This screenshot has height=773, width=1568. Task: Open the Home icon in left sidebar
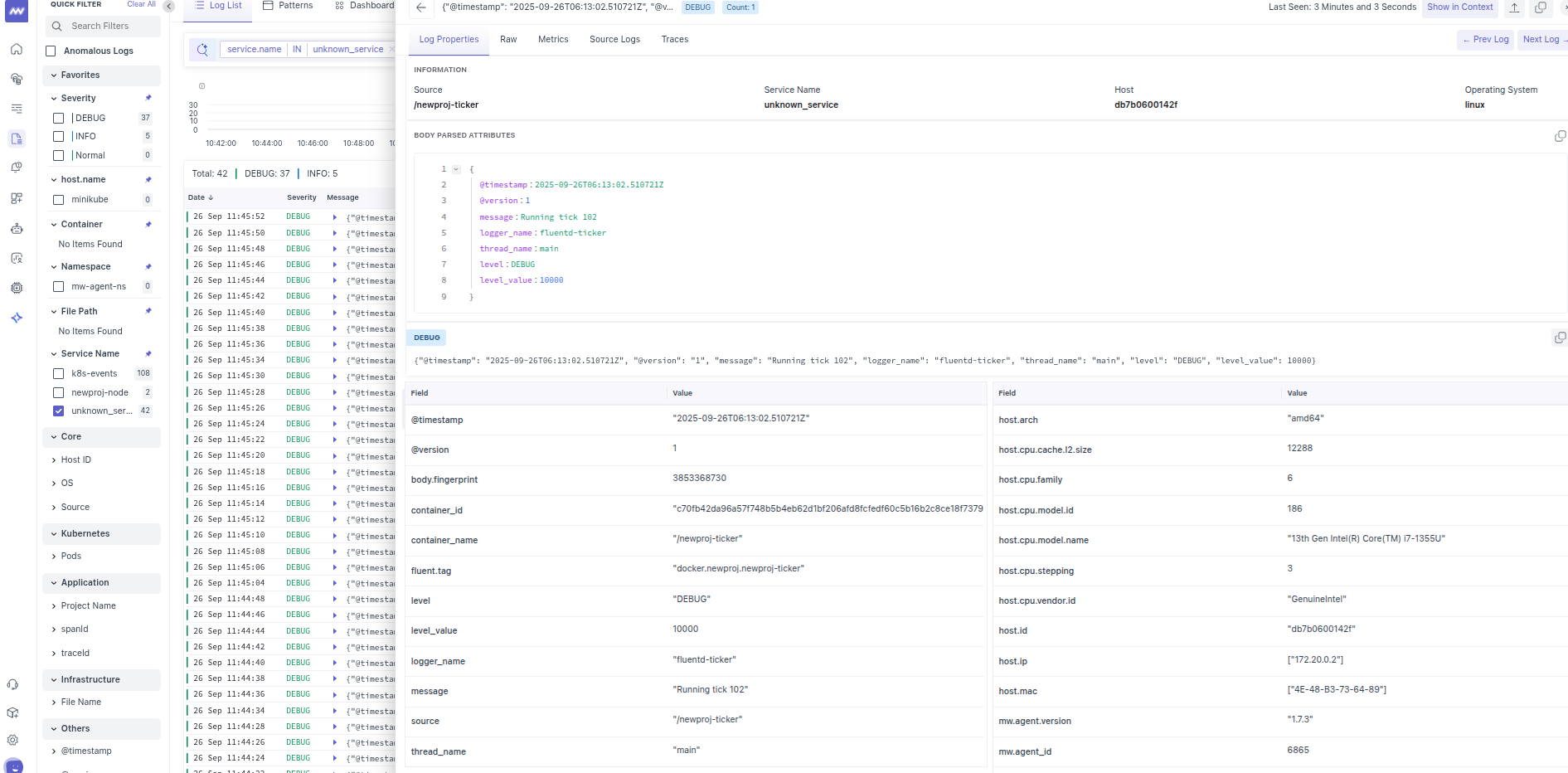pyautogui.click(x=16, y=49)
